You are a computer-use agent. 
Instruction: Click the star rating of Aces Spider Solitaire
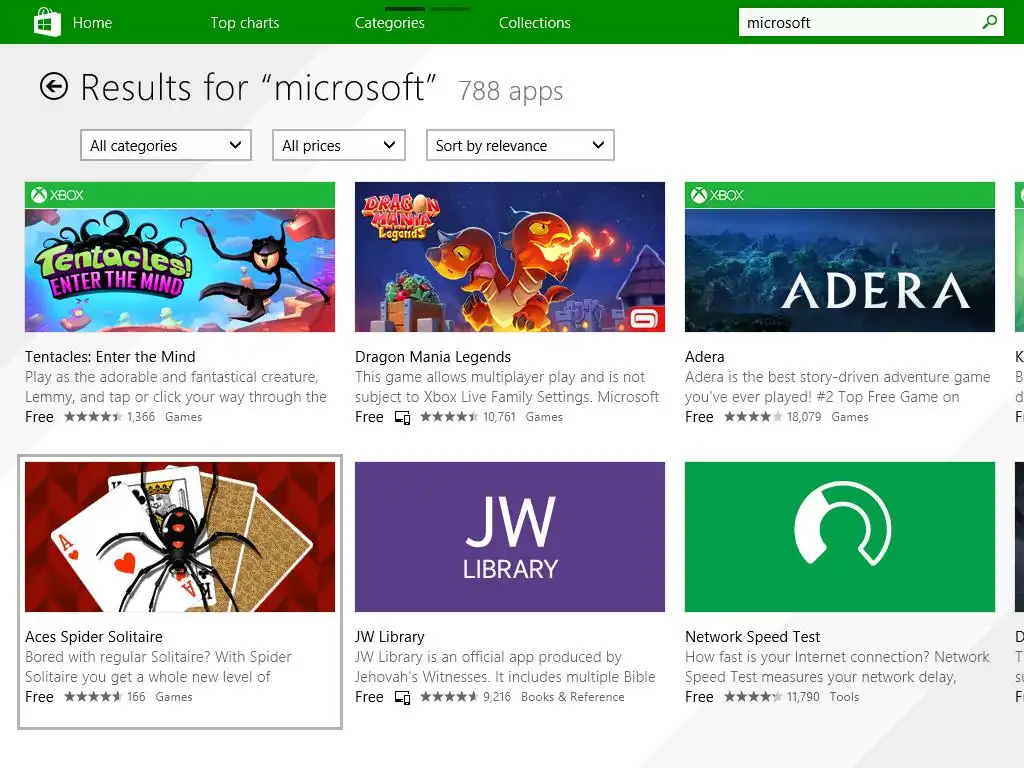(93, 697)
